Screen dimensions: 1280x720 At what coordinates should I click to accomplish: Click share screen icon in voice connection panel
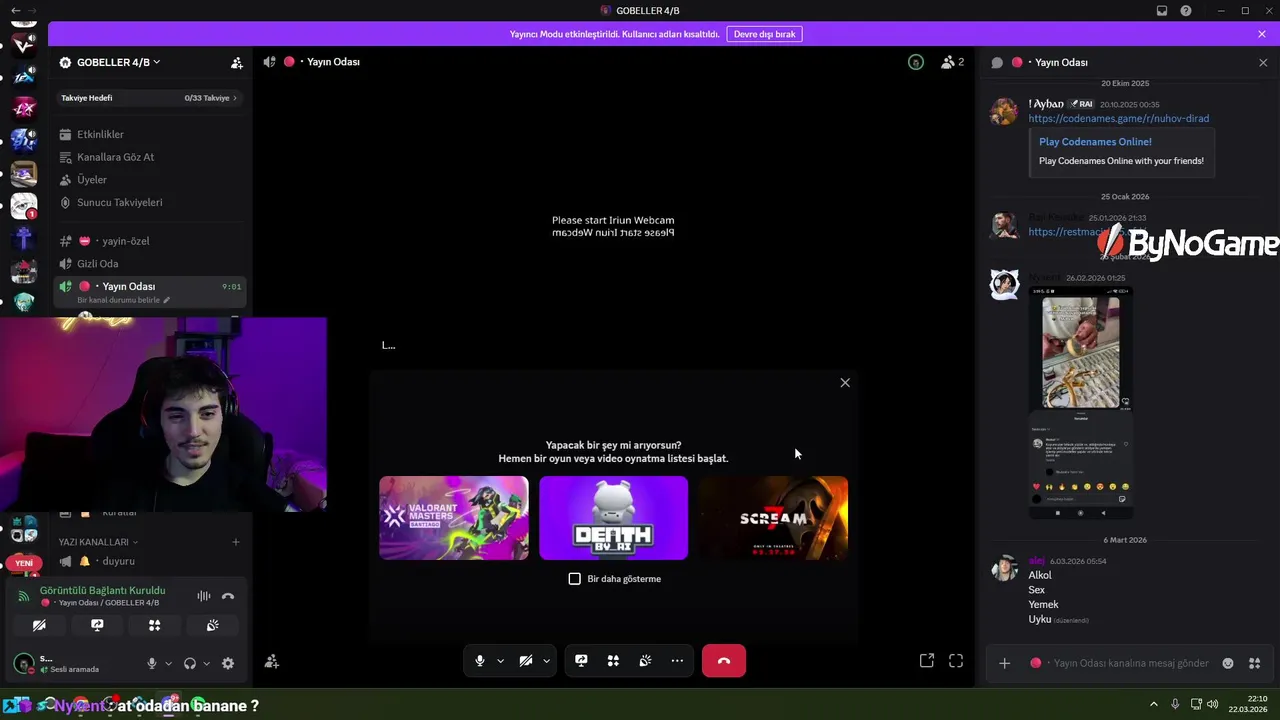tap(97, 625)
